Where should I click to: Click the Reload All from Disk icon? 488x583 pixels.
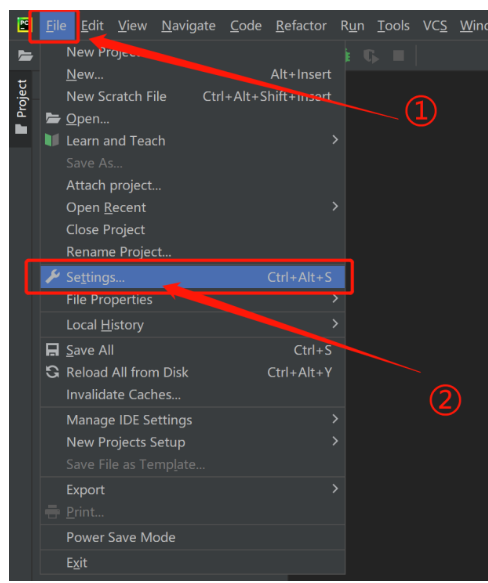click(x=52, y=372)
